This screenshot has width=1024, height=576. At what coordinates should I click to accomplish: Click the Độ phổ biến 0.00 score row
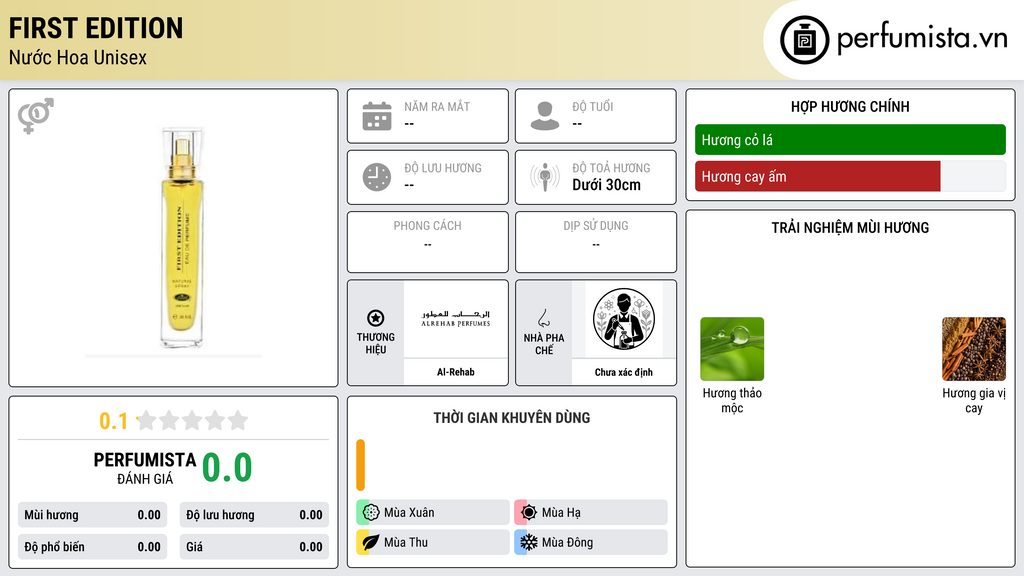point(92,547)
